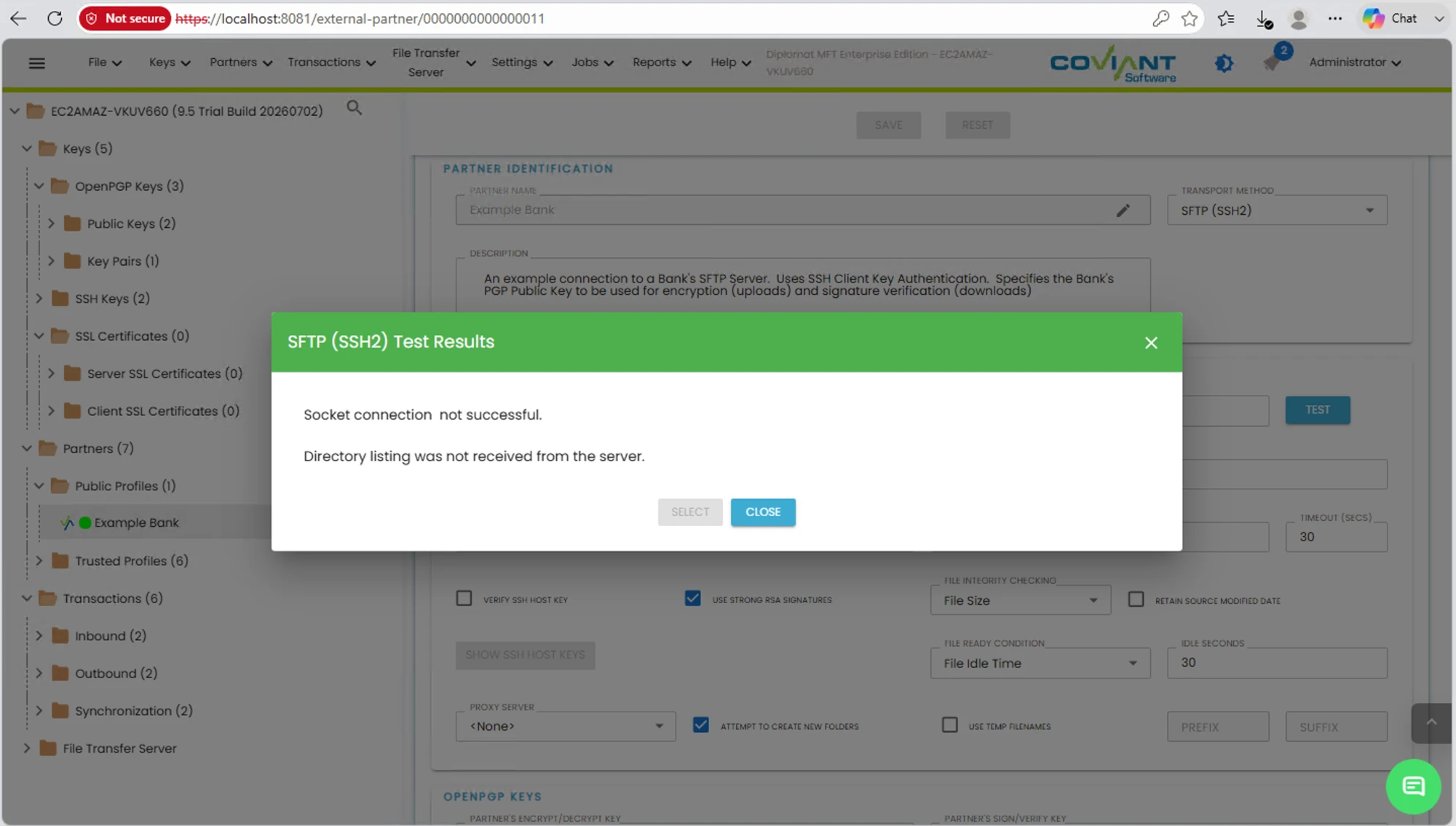This screenshot has width=1456, height=826.
Task: Close the Test Results dialog with X
Action: coord(1151,342)
